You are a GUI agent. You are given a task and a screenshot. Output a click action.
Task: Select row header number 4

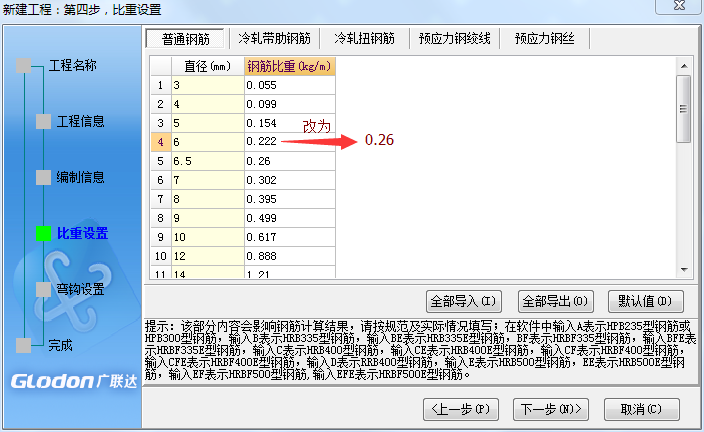pos(161,142)
